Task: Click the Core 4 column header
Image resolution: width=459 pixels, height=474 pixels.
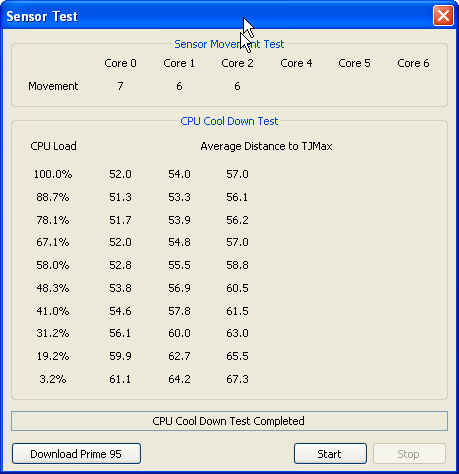Action: point(296,63)
